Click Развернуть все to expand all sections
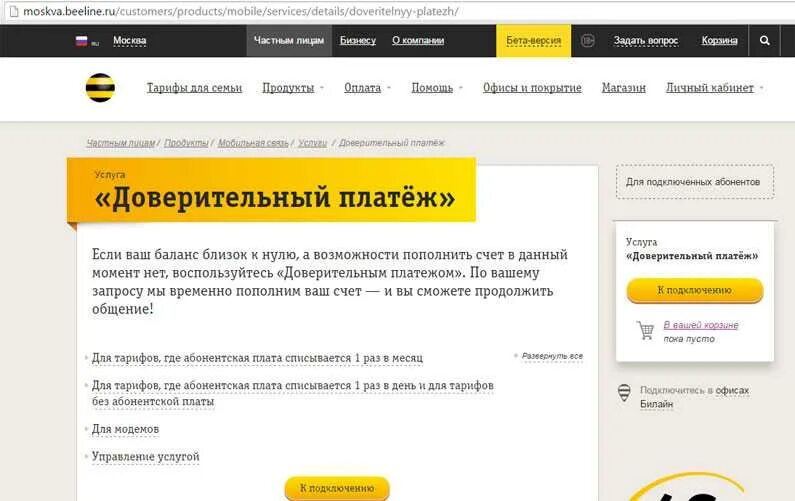Viewport: 795px width, 501px height. click(552, 356)
